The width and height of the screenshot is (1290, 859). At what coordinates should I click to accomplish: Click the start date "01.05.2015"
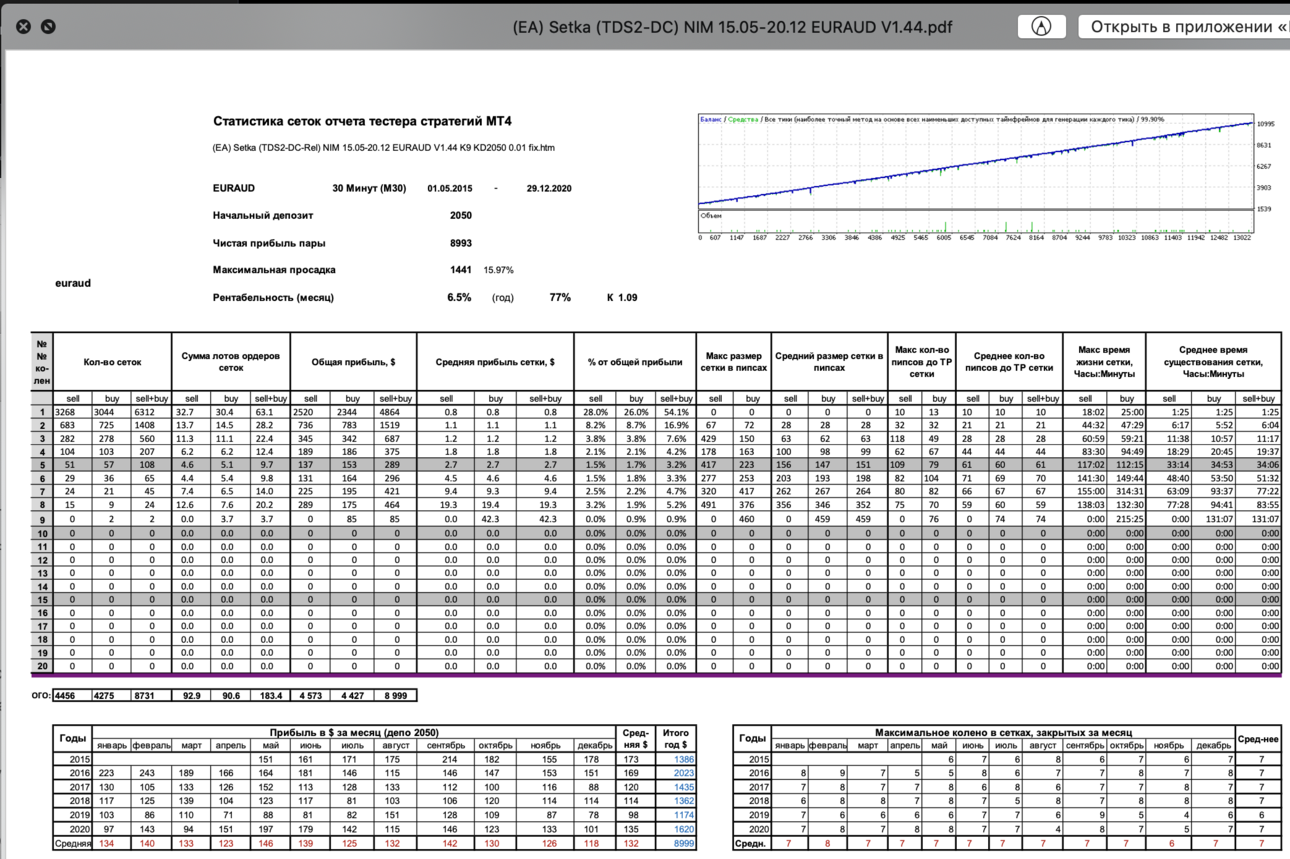(450, 188)
